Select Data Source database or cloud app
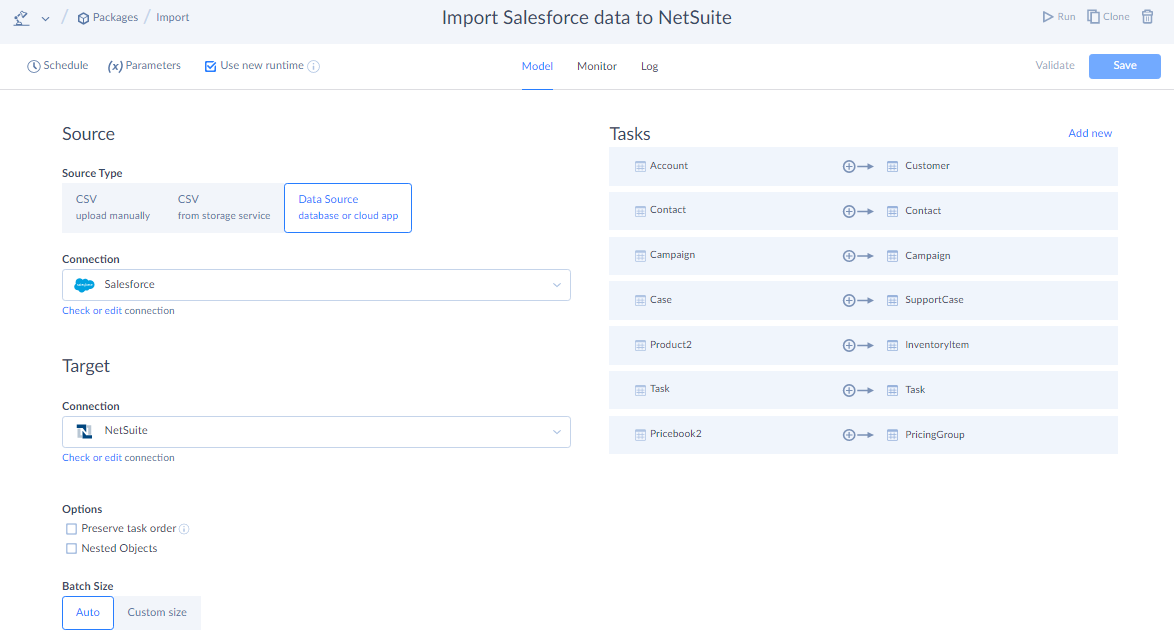The width and height of the screenshot is (1174, 643). coord(348,207)
